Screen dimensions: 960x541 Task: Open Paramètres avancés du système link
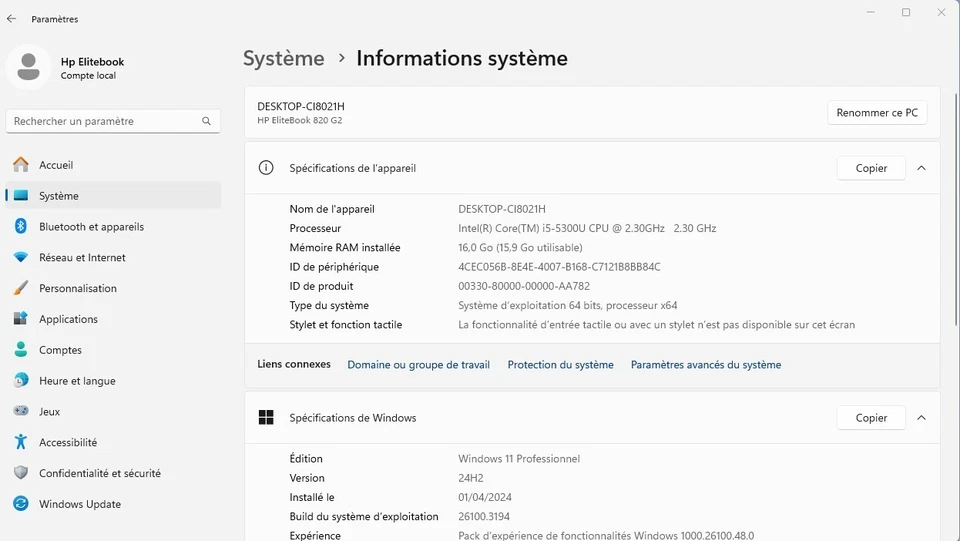click(706, 365)
